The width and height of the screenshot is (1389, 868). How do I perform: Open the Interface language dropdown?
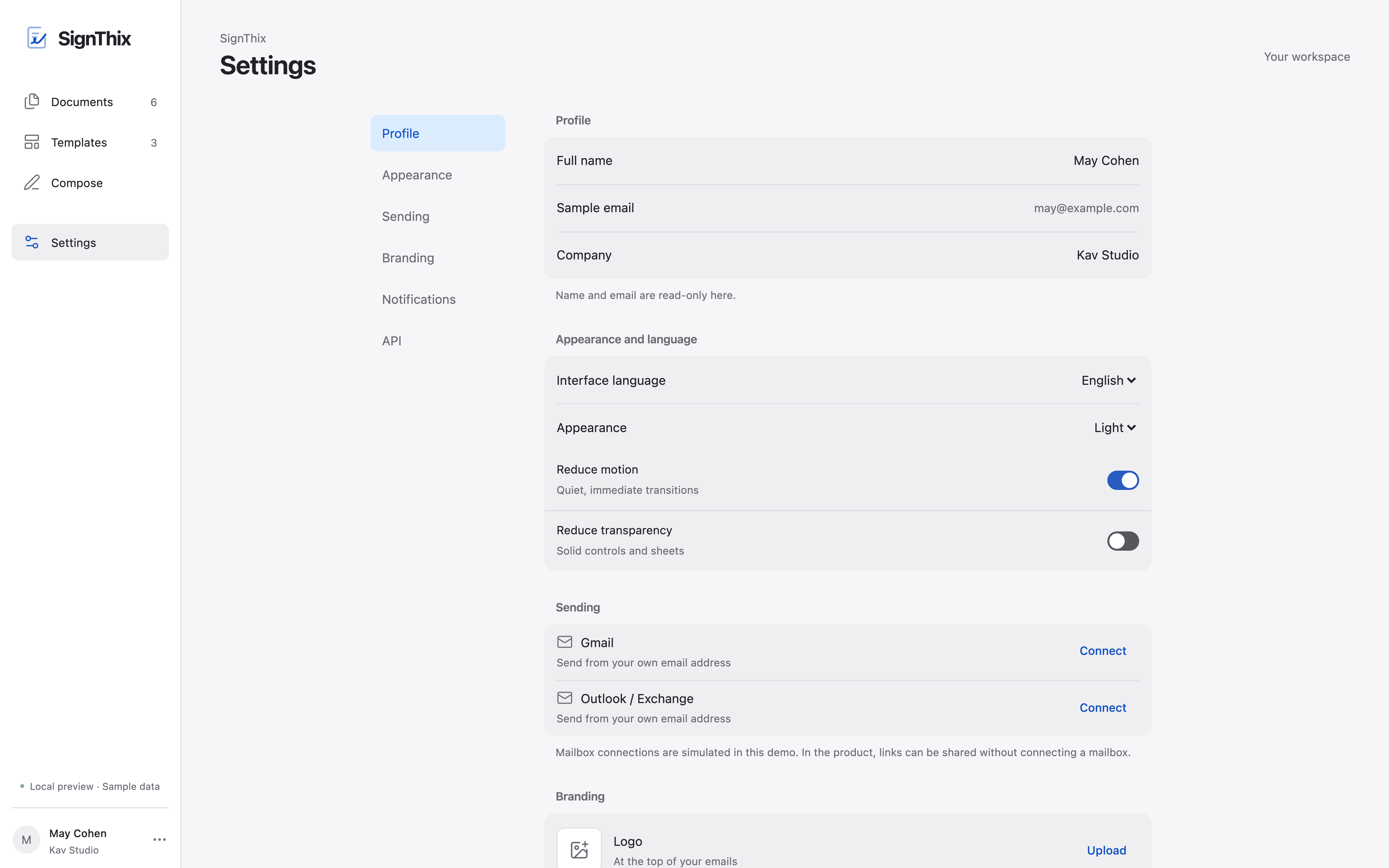(x=1108, y=381)
